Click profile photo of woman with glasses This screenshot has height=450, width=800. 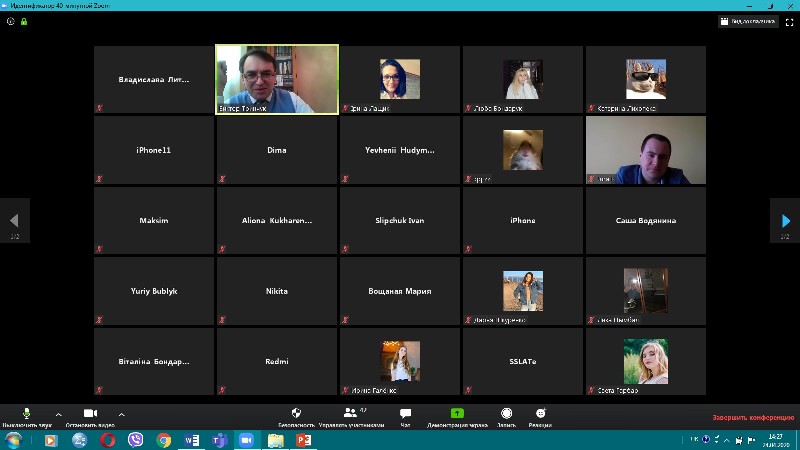tap(400, 79)
